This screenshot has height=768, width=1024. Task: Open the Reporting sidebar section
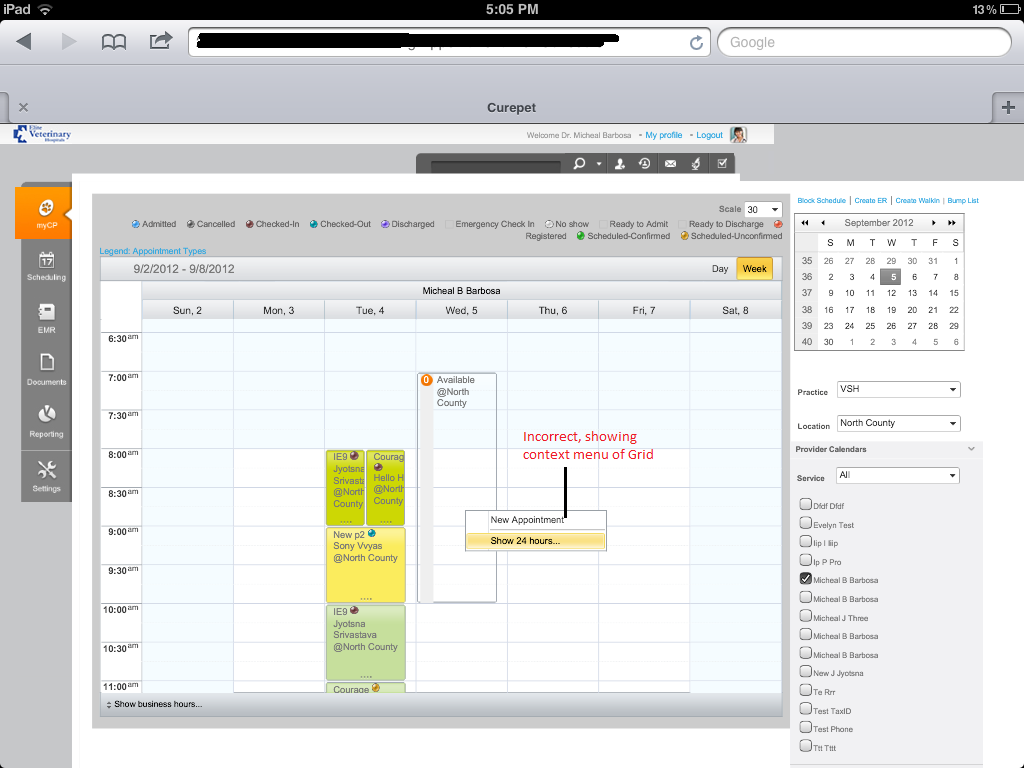coord(46,421)
